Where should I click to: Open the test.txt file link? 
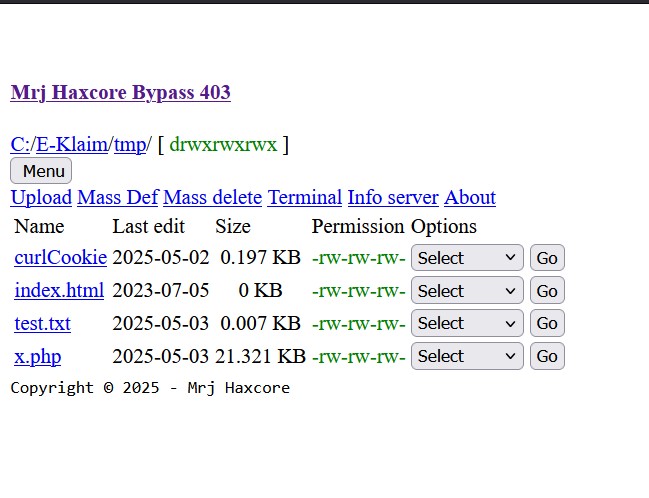click(43, 323)
